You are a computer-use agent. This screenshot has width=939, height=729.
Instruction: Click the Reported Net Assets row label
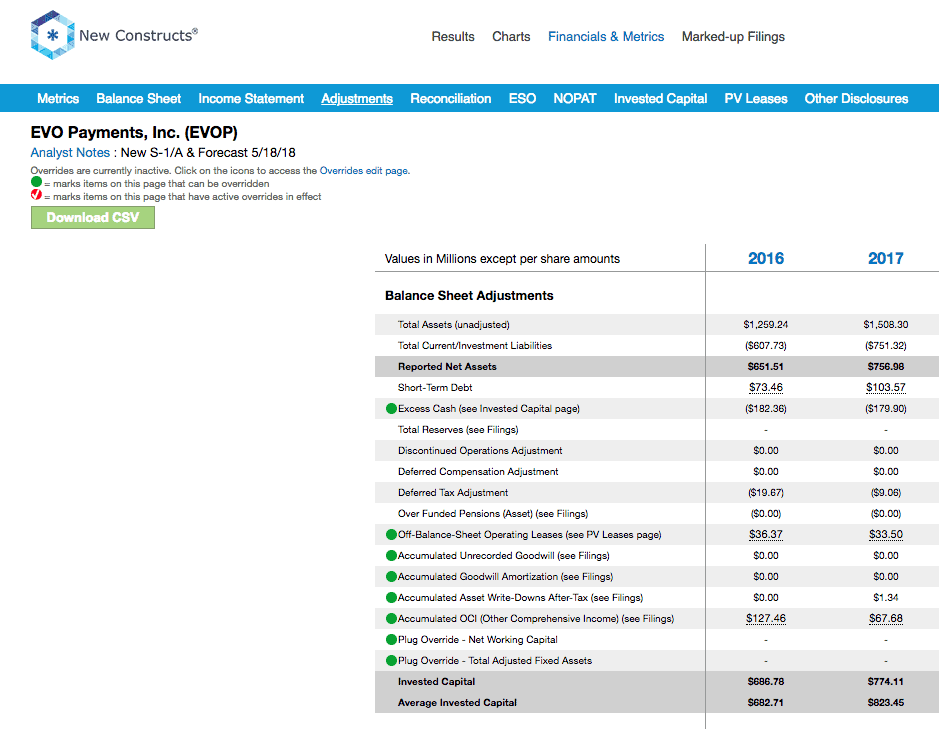pyautogui.click(x=447, y=367)
